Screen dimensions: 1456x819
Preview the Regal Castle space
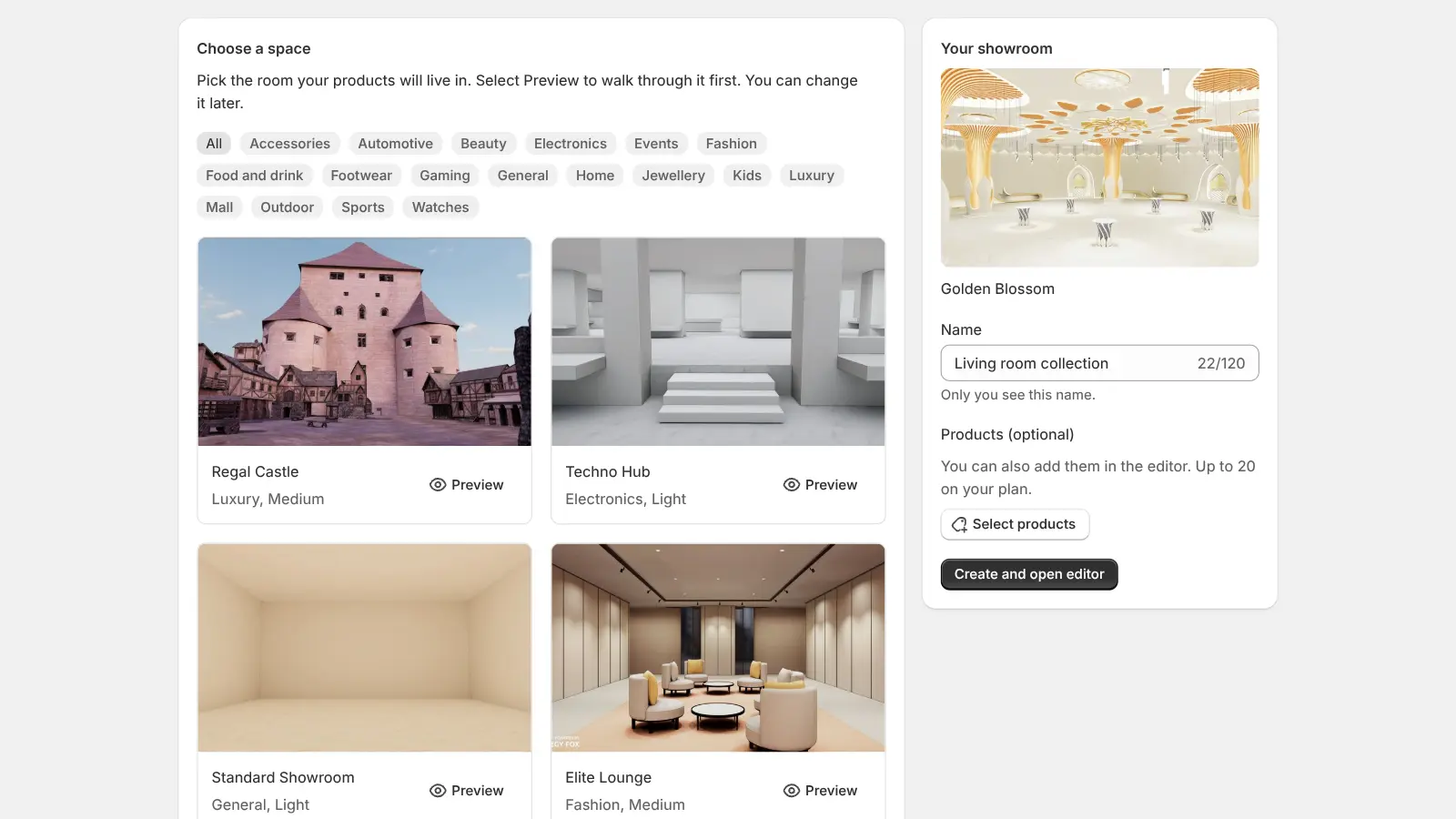[467, 485]
